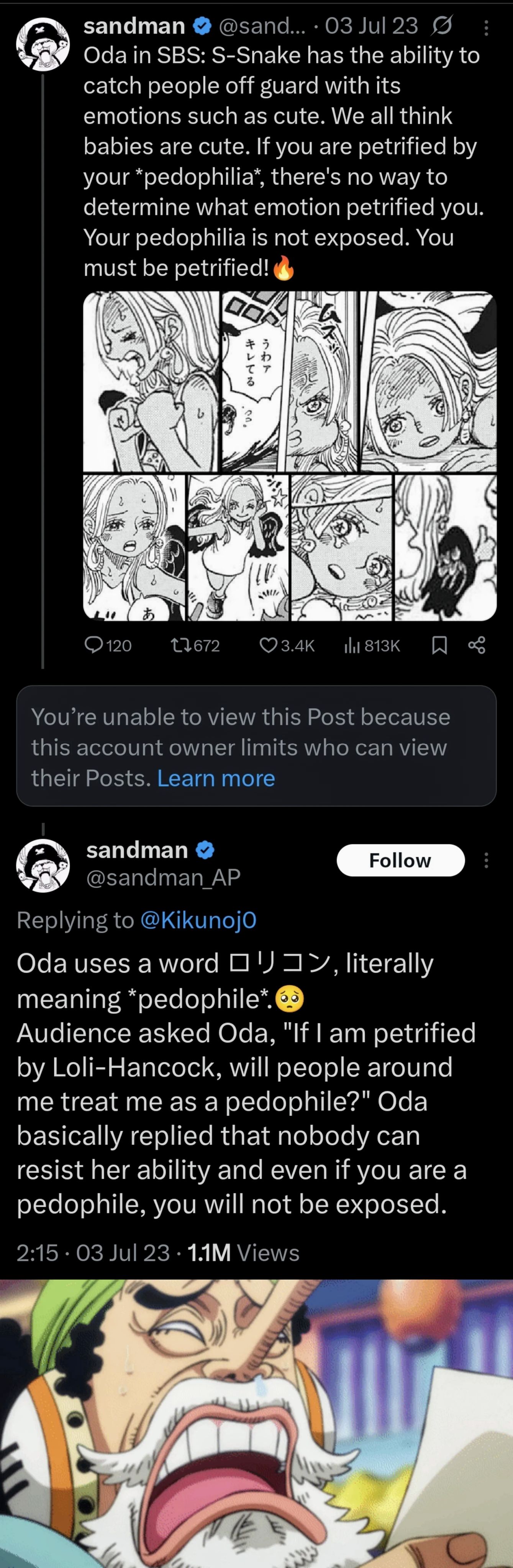Tap the share icon on top post
The image size is (513, 1568).
click(x=477, y=645)
